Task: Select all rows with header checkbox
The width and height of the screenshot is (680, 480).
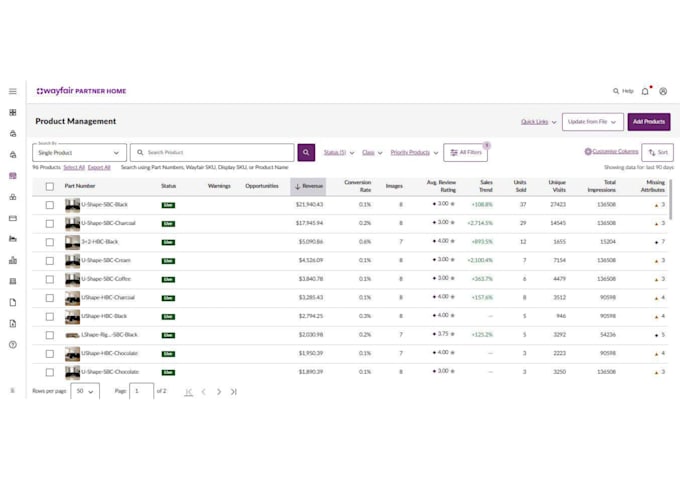Action: [x=50, y=186]
